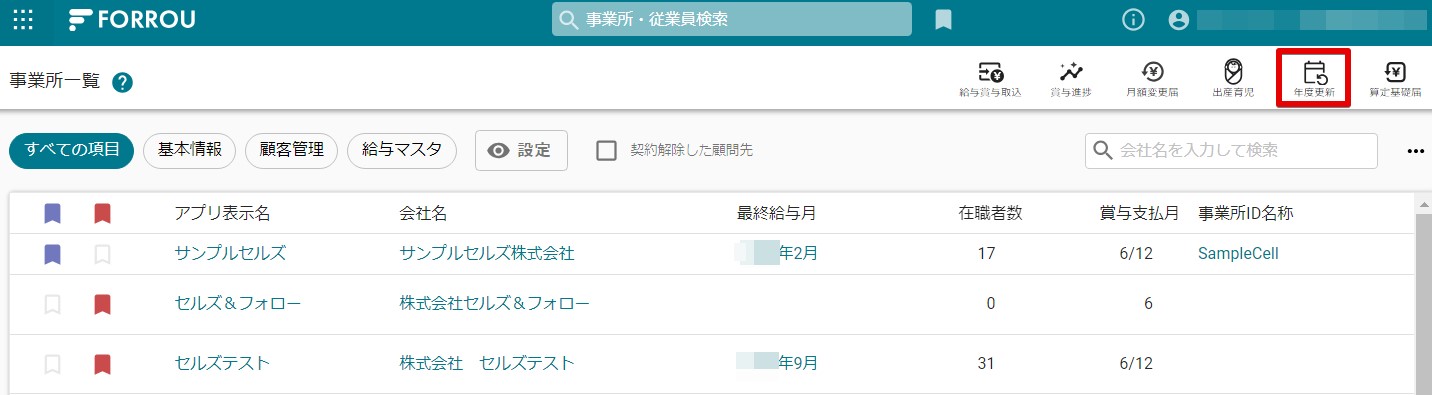Screen dimensions: 1432x395
Task: Open the 賞与進捗 toolbar icon
Action: pyautogui.click(x=1071, y=79)
